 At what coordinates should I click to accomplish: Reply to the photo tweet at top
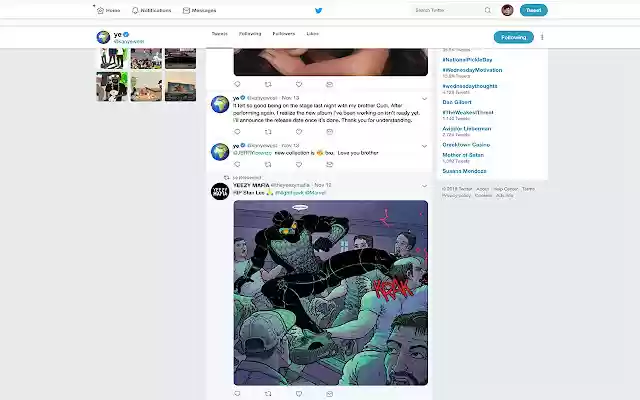pyautogui.click(x=237, y=84)
